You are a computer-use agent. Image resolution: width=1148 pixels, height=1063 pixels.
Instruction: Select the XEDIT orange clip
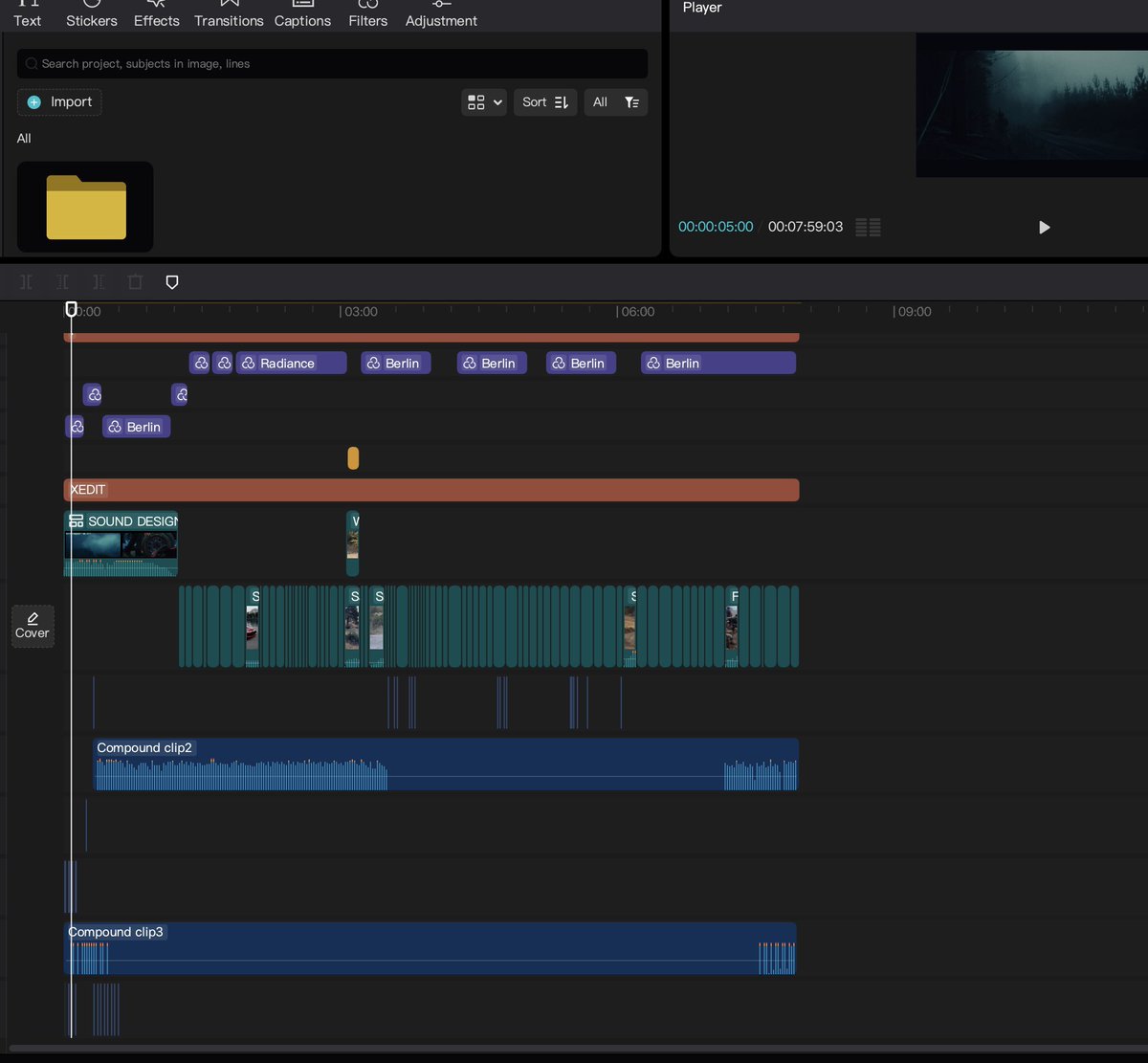(431, 490)
